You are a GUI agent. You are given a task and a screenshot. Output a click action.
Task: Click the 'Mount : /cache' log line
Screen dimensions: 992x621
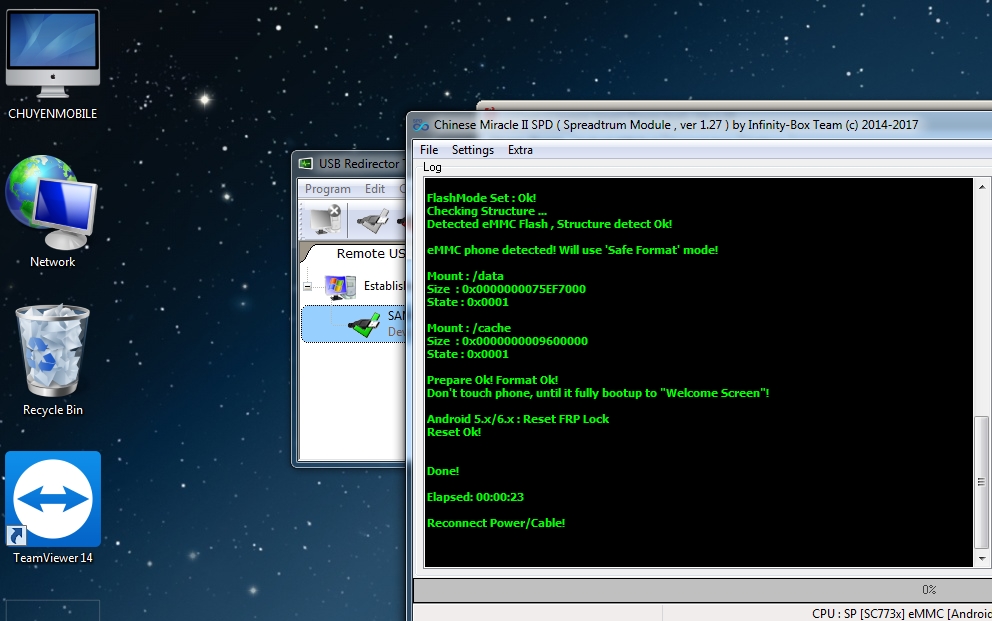pyautogui.click(x=469, y=328)
